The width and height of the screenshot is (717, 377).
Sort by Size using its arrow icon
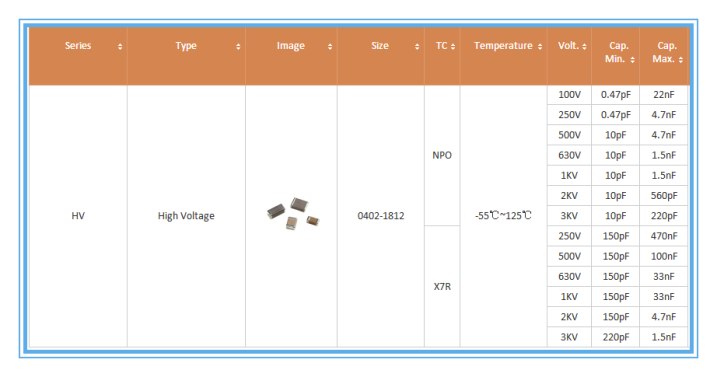coord(417,47)
